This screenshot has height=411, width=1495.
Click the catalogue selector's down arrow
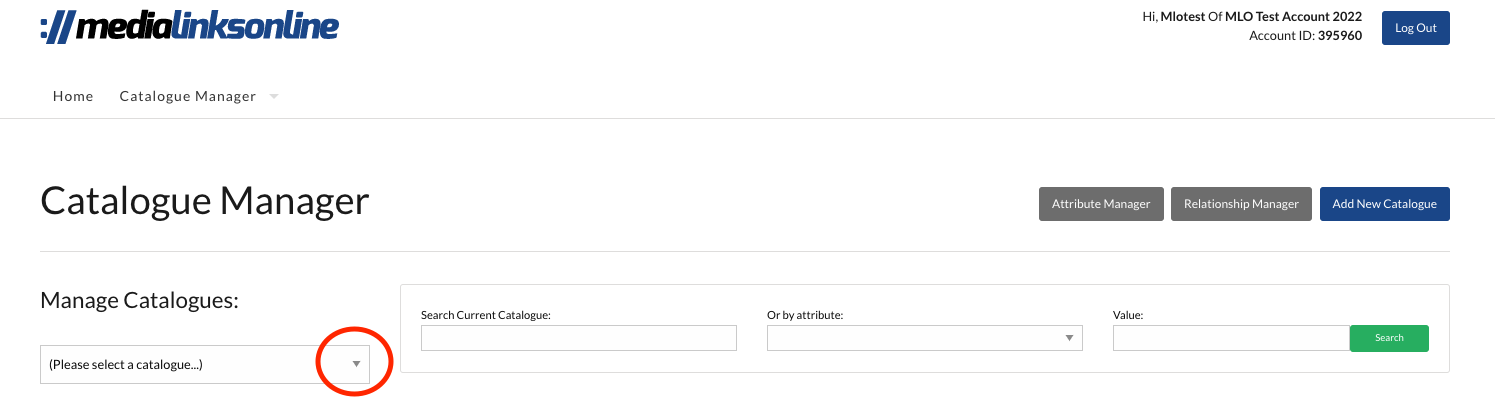pos(356,364)
